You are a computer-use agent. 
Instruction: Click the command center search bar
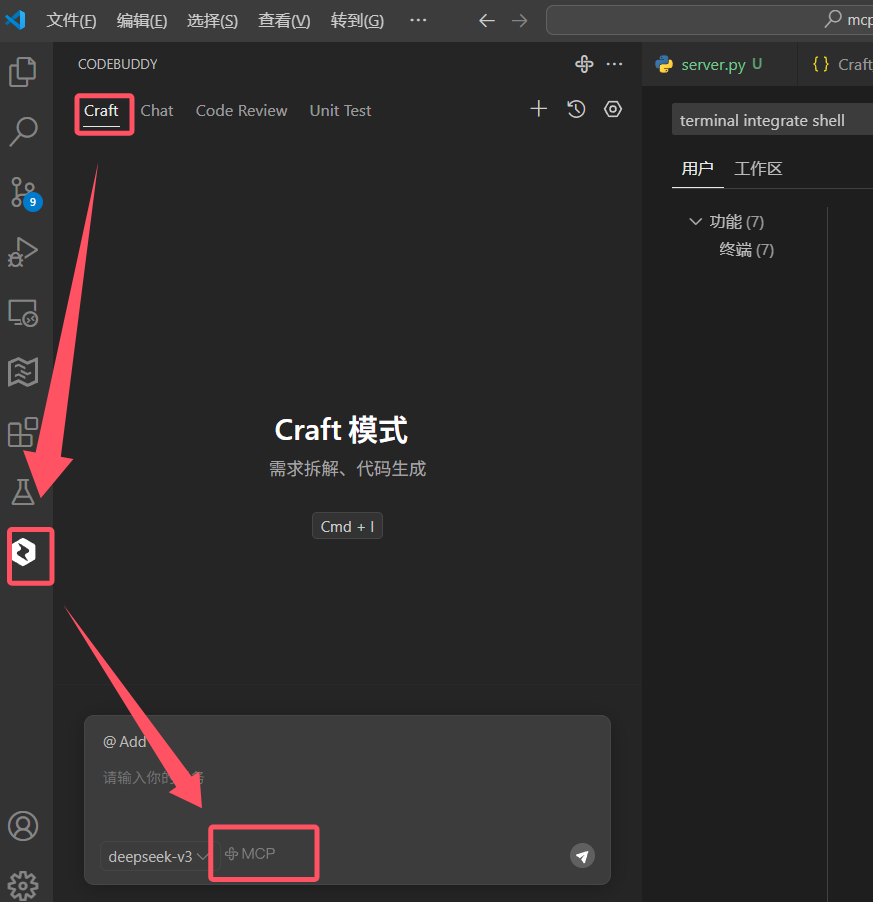(710, 20)
